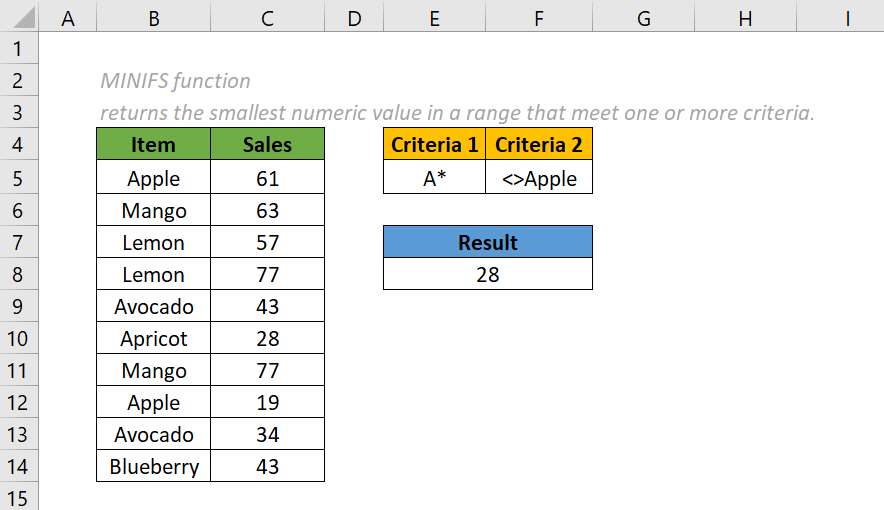Image resolution: width=884 pixels, height=510 pixels.
Task: Select the Criteria 2 orange header cell
Action: click(x=539, y=145)
